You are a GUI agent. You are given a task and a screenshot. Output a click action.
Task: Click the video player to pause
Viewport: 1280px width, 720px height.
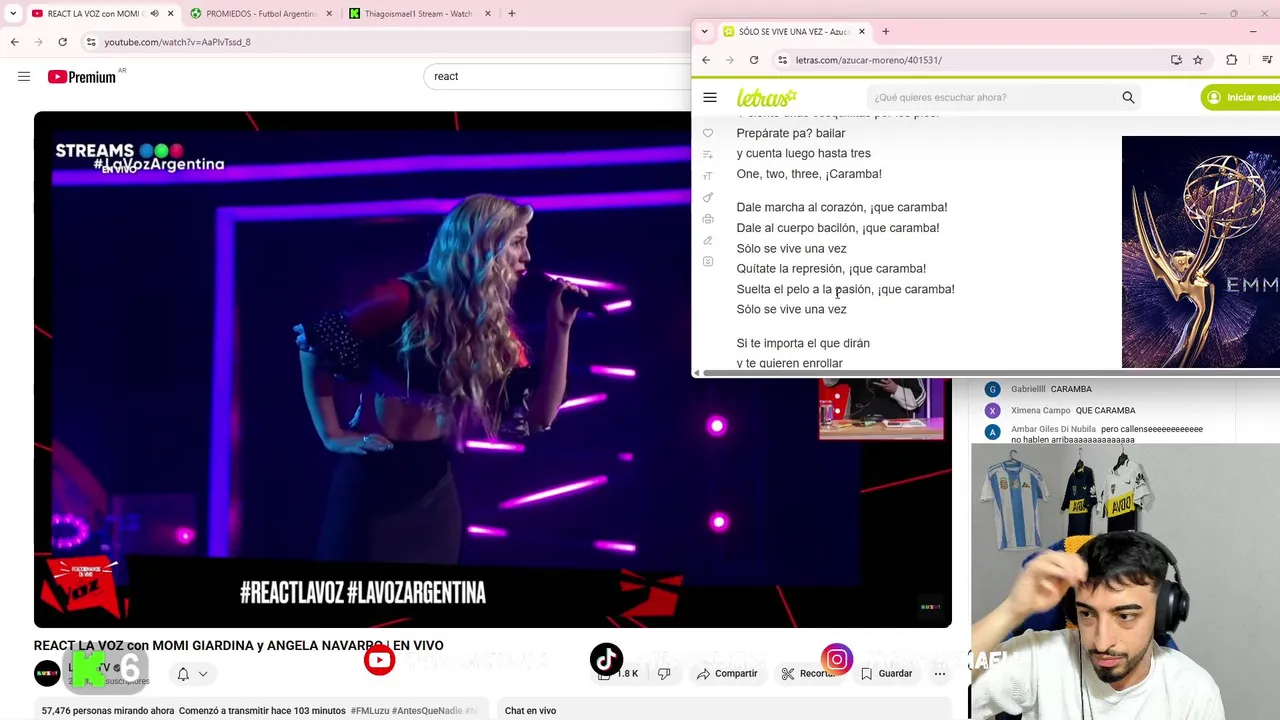(x=492, y=369)
